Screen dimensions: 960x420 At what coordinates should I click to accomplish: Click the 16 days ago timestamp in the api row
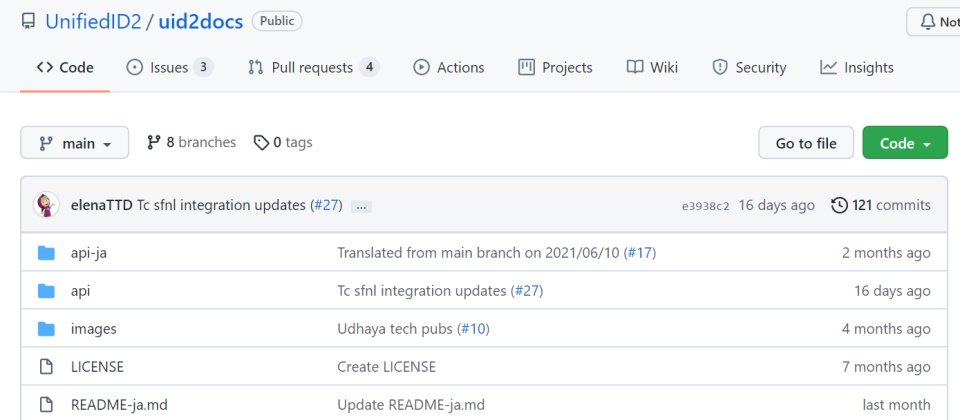893,291
